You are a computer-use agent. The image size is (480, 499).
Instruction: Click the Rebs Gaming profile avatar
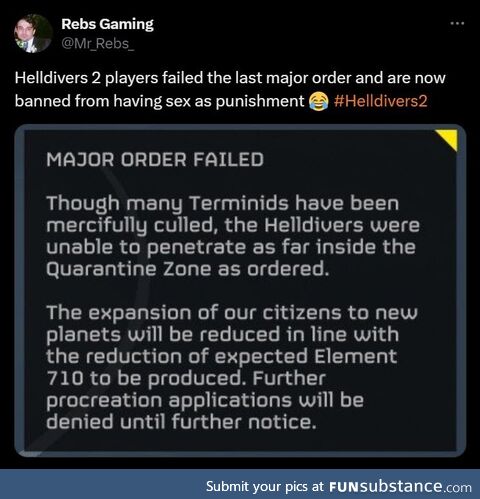click(33, 33)
